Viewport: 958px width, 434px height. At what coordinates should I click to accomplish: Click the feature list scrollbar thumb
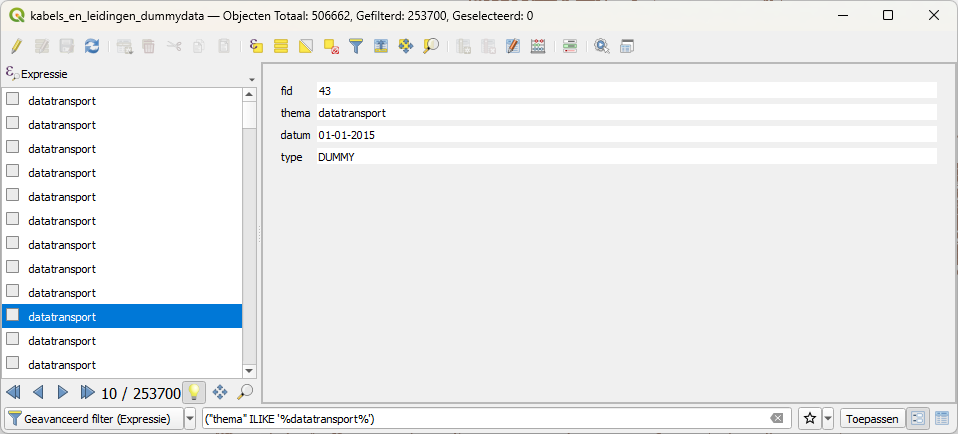coord(249,115)
